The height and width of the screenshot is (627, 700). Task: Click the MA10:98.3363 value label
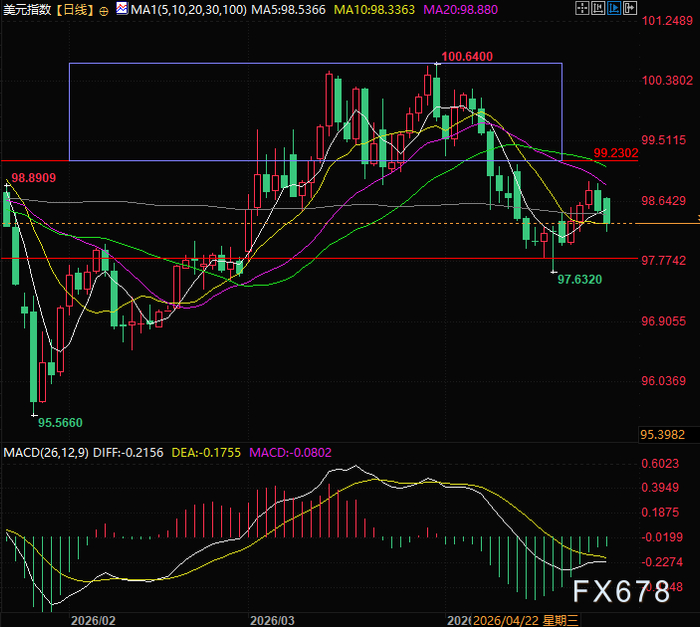374,9
